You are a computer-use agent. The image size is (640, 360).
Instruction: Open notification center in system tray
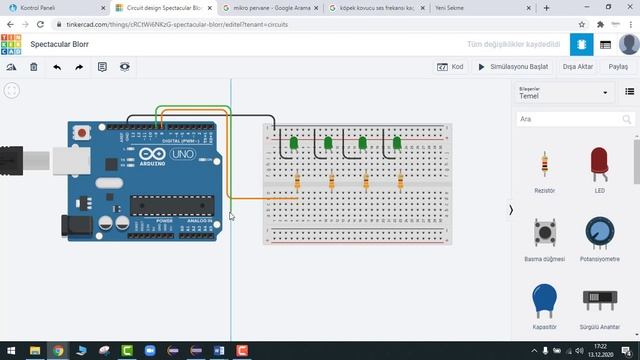(x=626, y=351)
